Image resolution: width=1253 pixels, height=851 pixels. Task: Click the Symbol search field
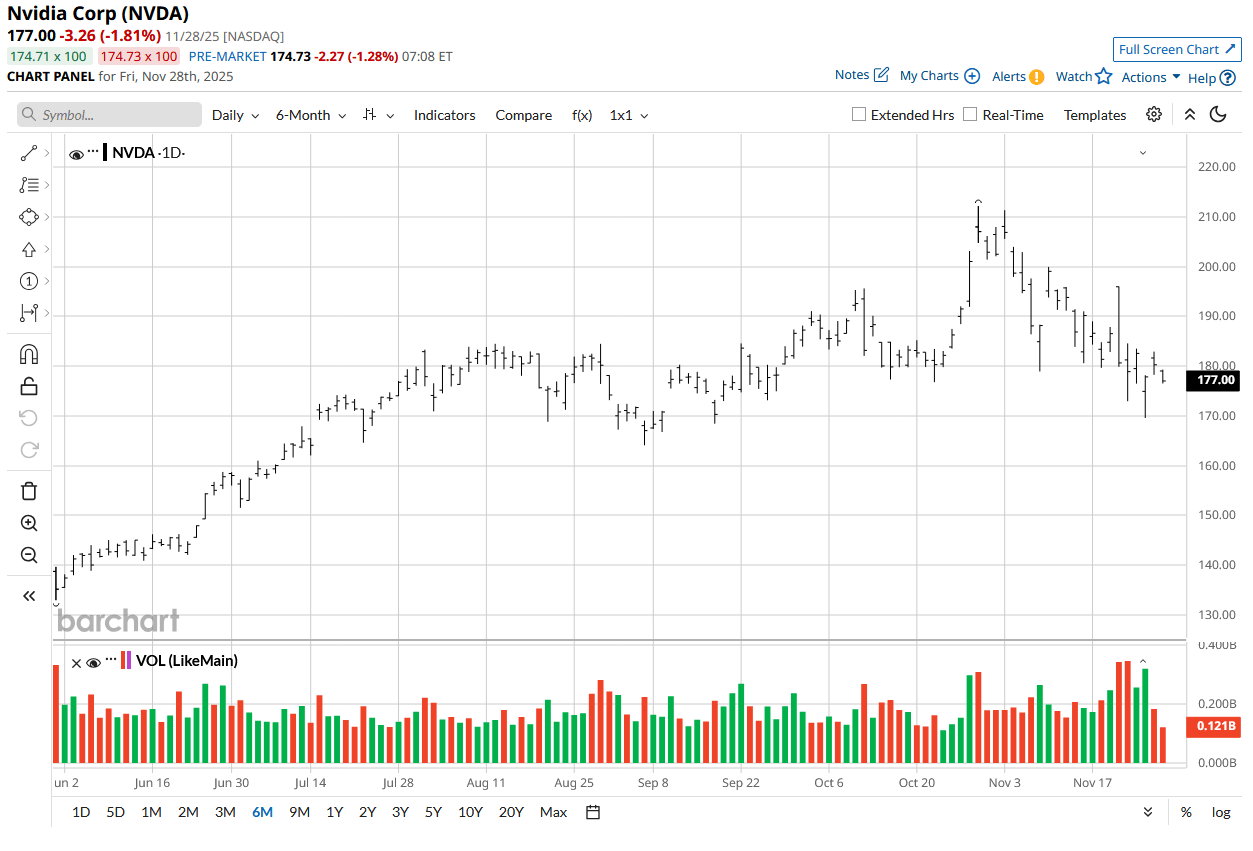pos(108,115)
